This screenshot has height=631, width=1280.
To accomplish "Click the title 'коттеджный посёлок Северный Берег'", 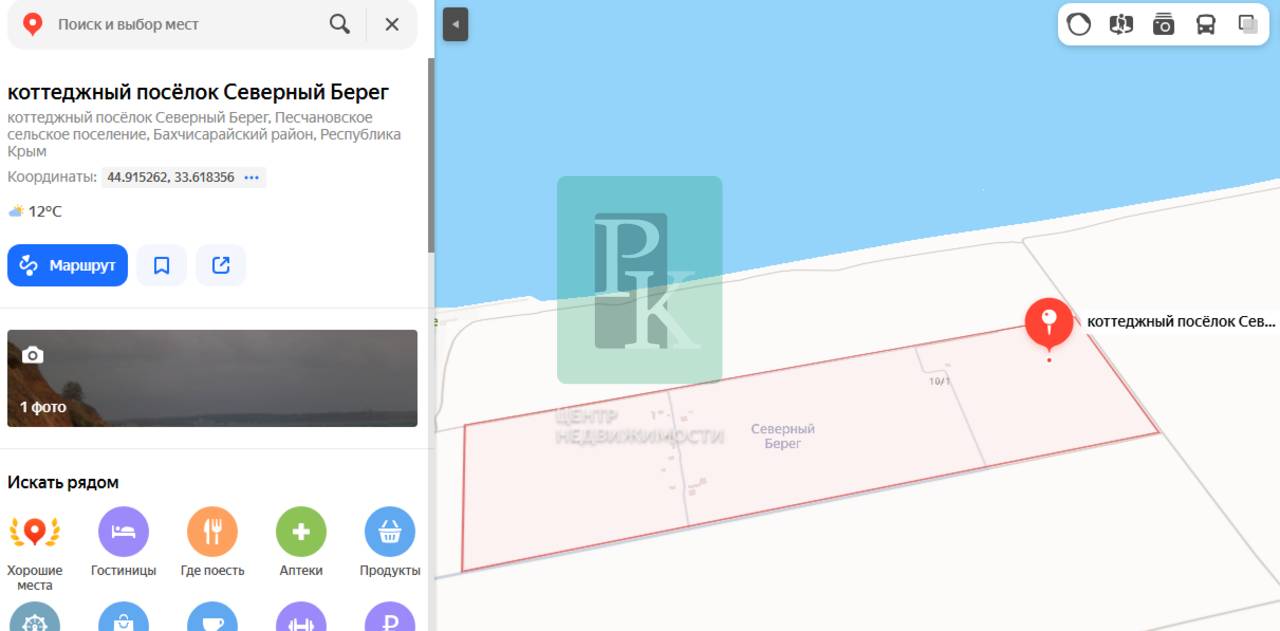I will (x=198, y=92).
